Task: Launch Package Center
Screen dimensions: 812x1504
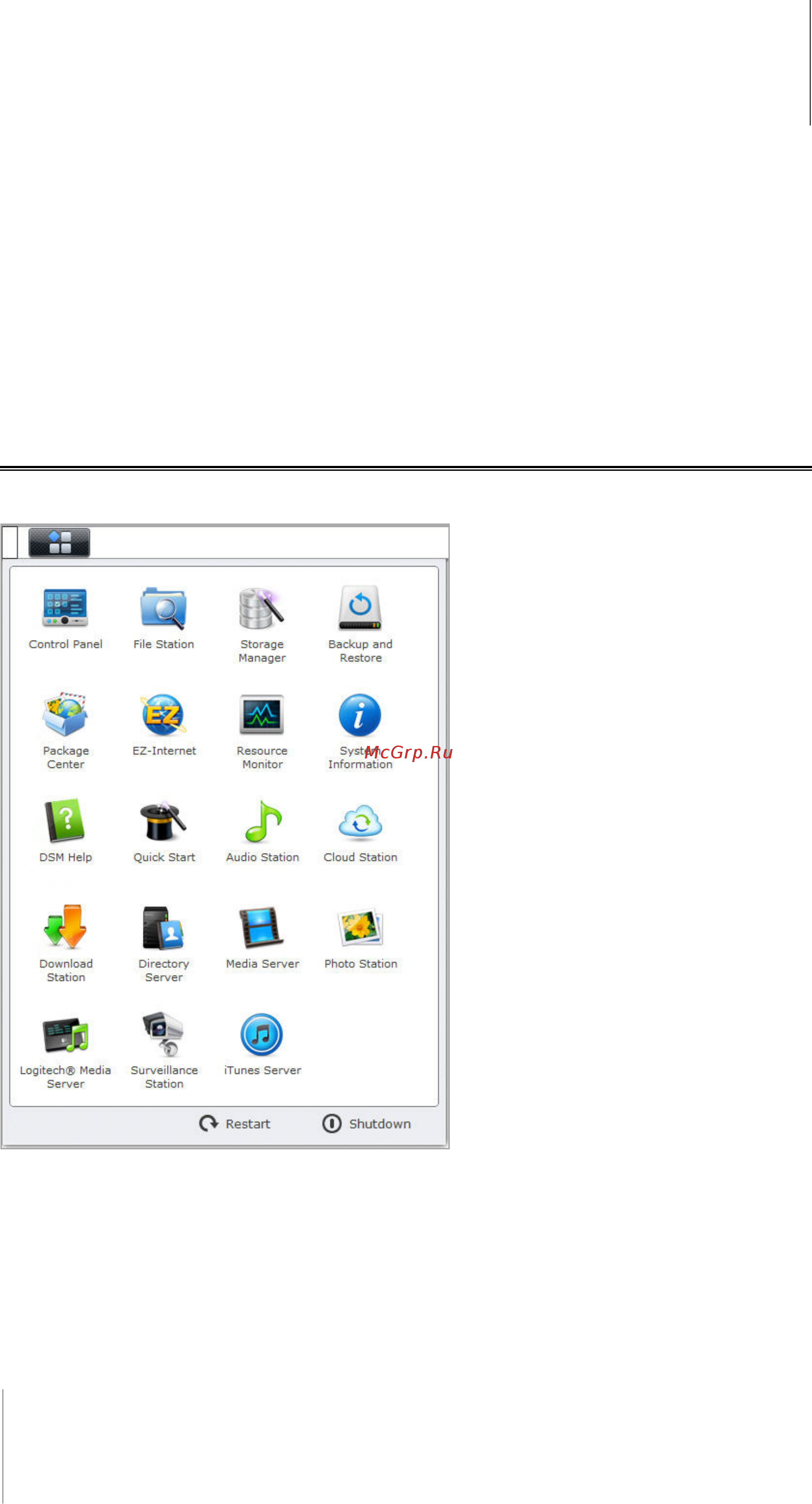Action: click(65, 715)
